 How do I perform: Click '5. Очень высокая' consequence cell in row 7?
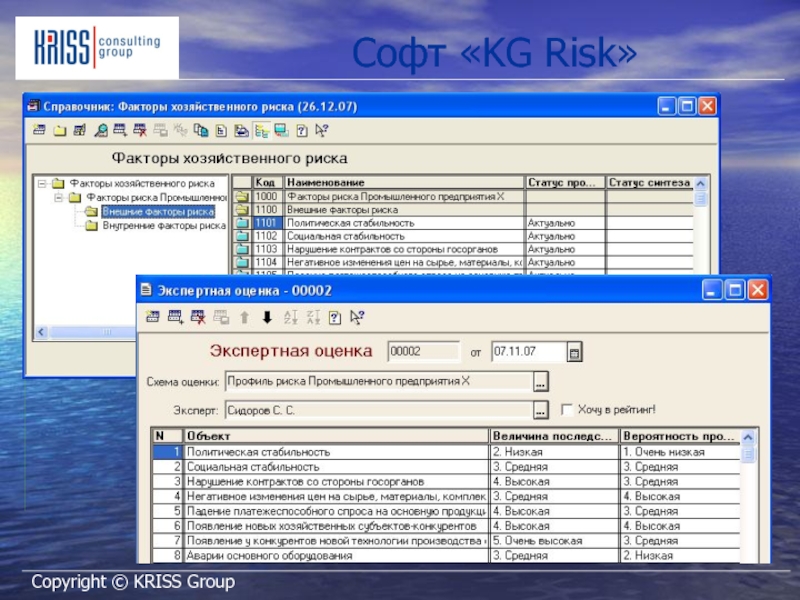[x=554, y=541]
